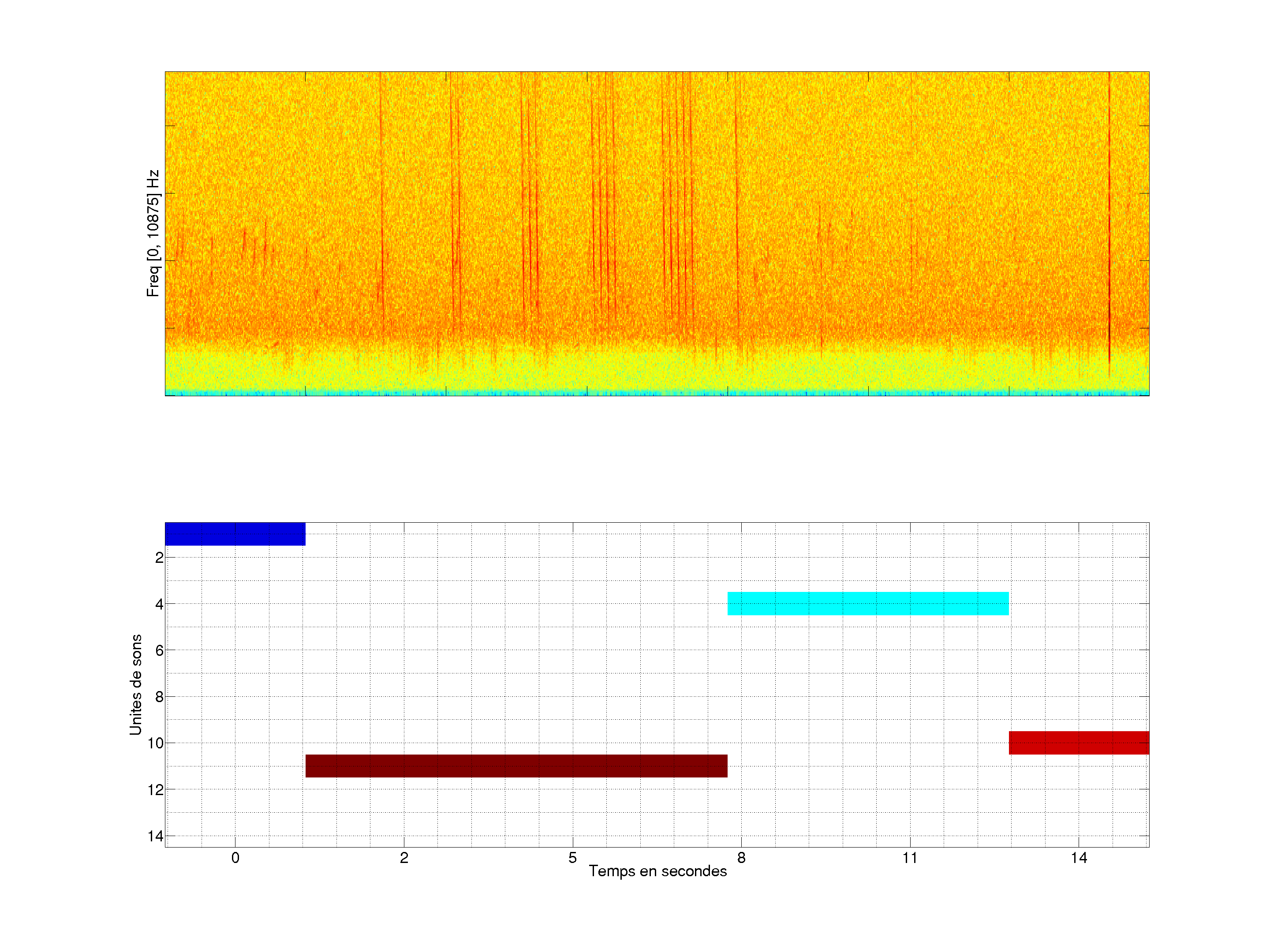Click y-axis tick label 12
Image resolution: width=1270 pixels, height=952 pixels.
[x=156, y=790]
